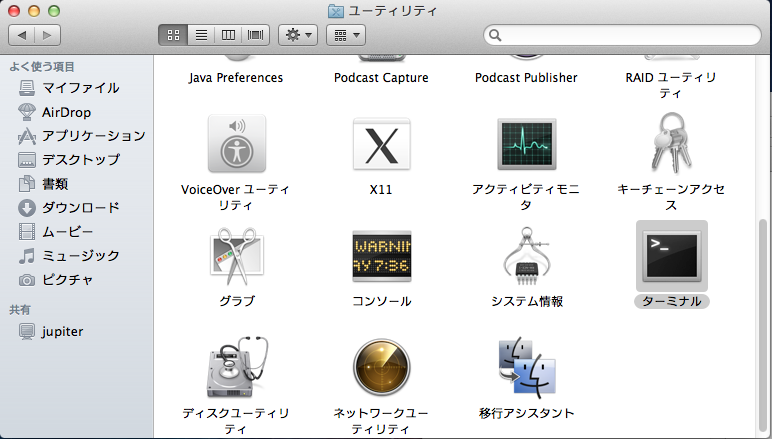
Task: Select shared computer jupiter in sidebar
Action: point(77,332)
